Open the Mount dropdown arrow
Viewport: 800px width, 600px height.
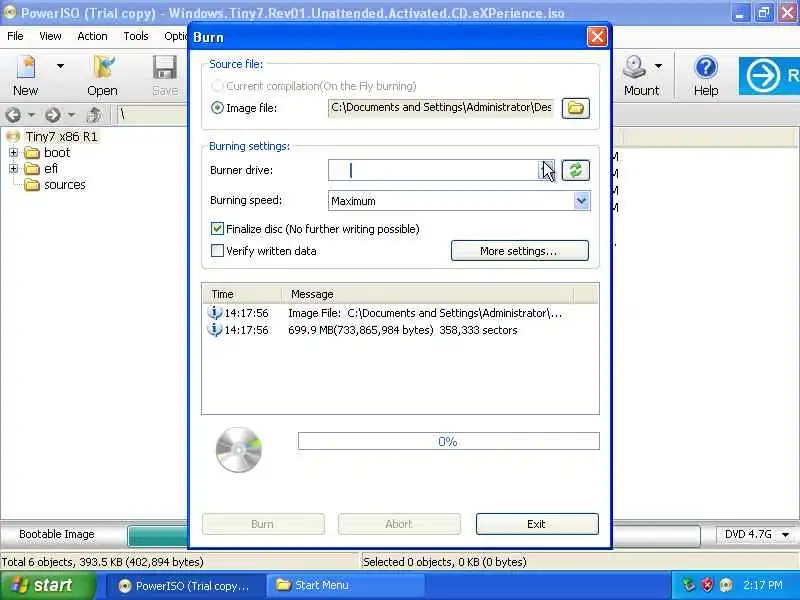pos(658,66)
